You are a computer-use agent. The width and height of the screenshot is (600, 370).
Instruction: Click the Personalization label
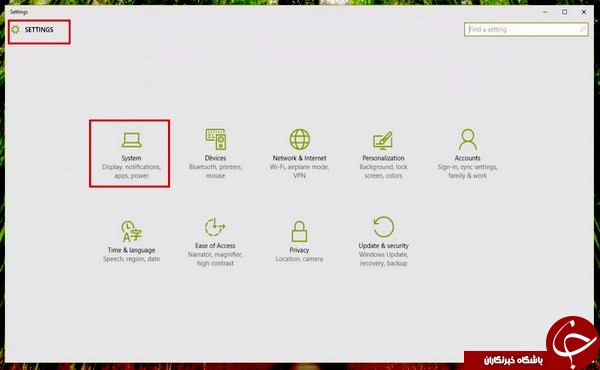point(383,158)
